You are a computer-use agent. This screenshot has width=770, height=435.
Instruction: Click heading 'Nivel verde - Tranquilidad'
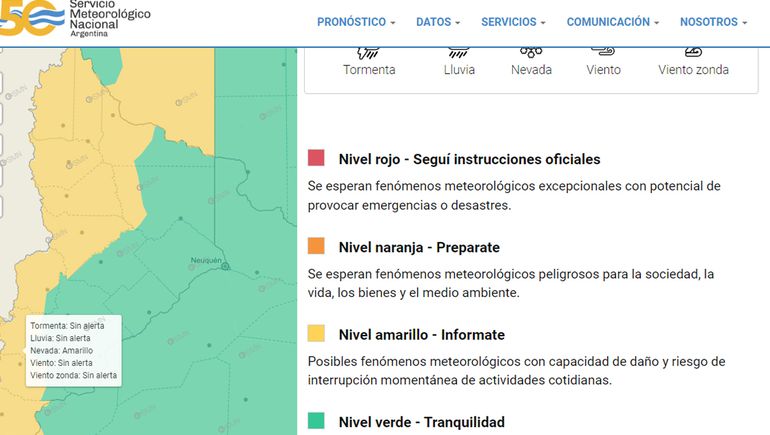422,422
